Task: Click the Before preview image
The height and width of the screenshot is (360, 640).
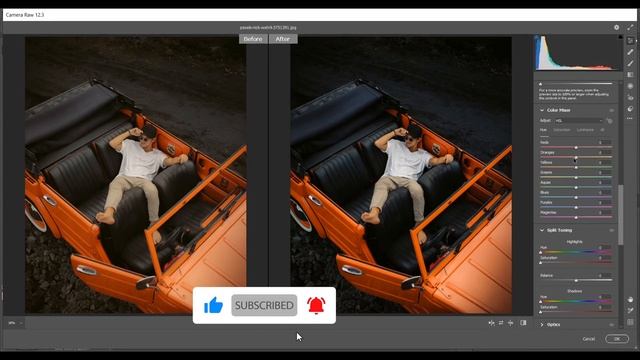Action: [136, 175]
